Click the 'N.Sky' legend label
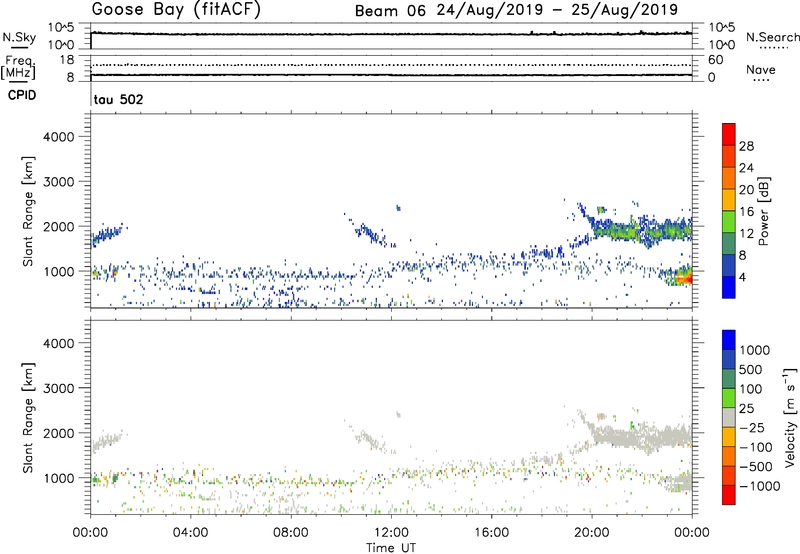 [19, 37]
